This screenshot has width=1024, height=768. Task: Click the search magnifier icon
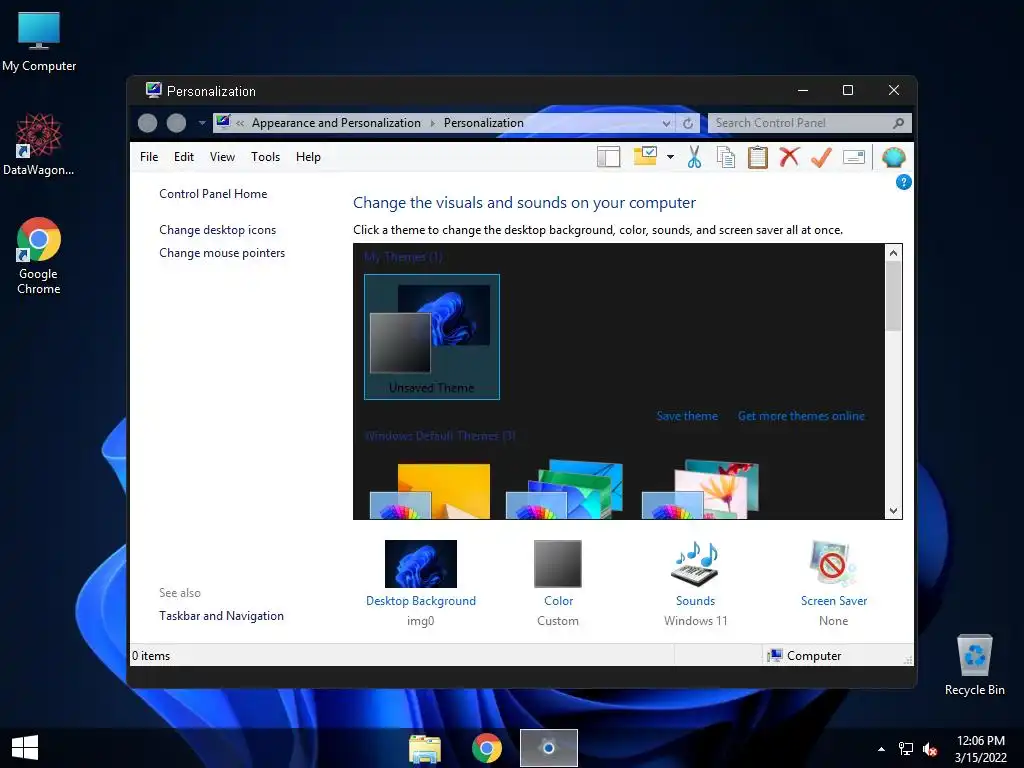pos(899,123)
